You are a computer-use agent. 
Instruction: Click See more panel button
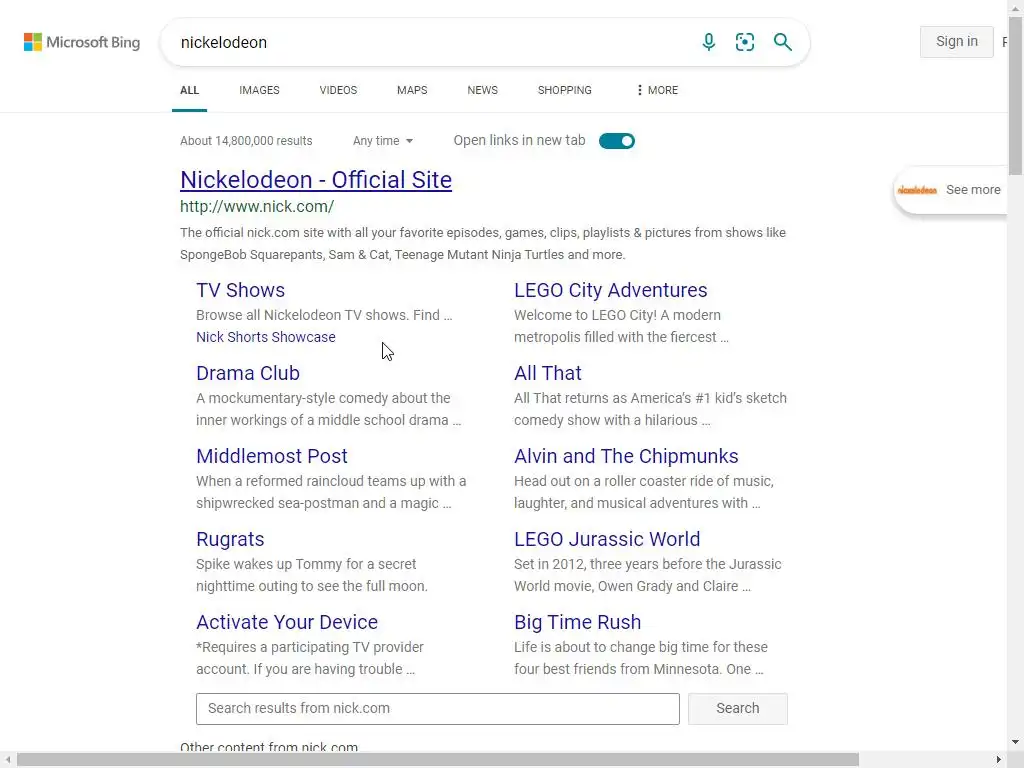point(951,190)
